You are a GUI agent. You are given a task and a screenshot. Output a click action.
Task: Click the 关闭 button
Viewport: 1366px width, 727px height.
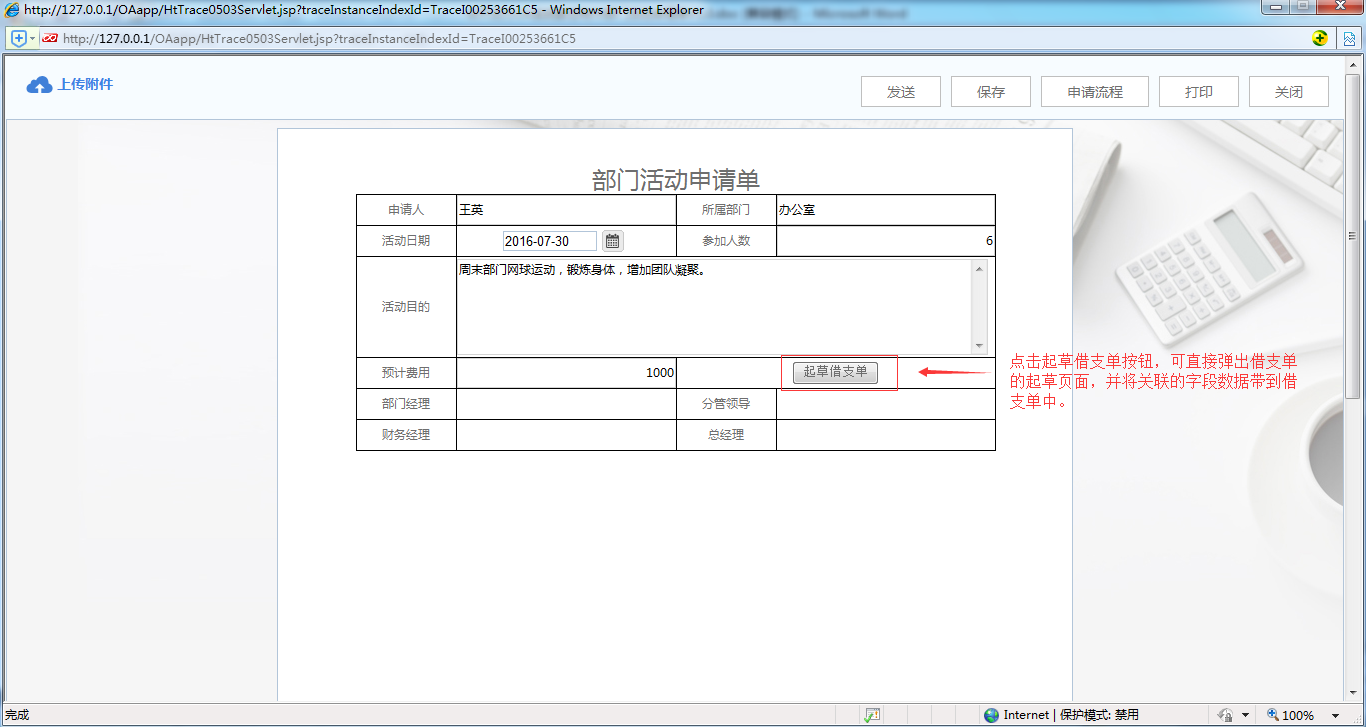(x=1288, y=91)
